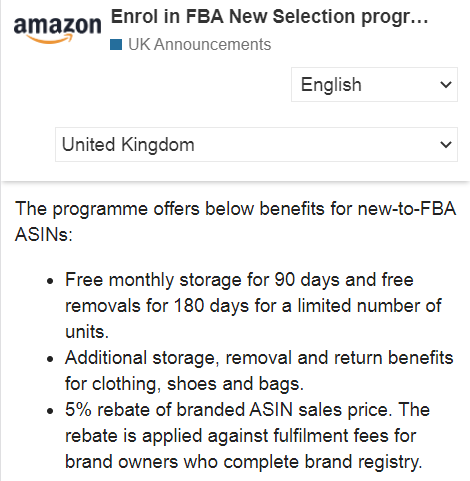Click the blue category square icon
Image resolution: width=470 pixels, height=481 pixels.
[x=116, y=45]
